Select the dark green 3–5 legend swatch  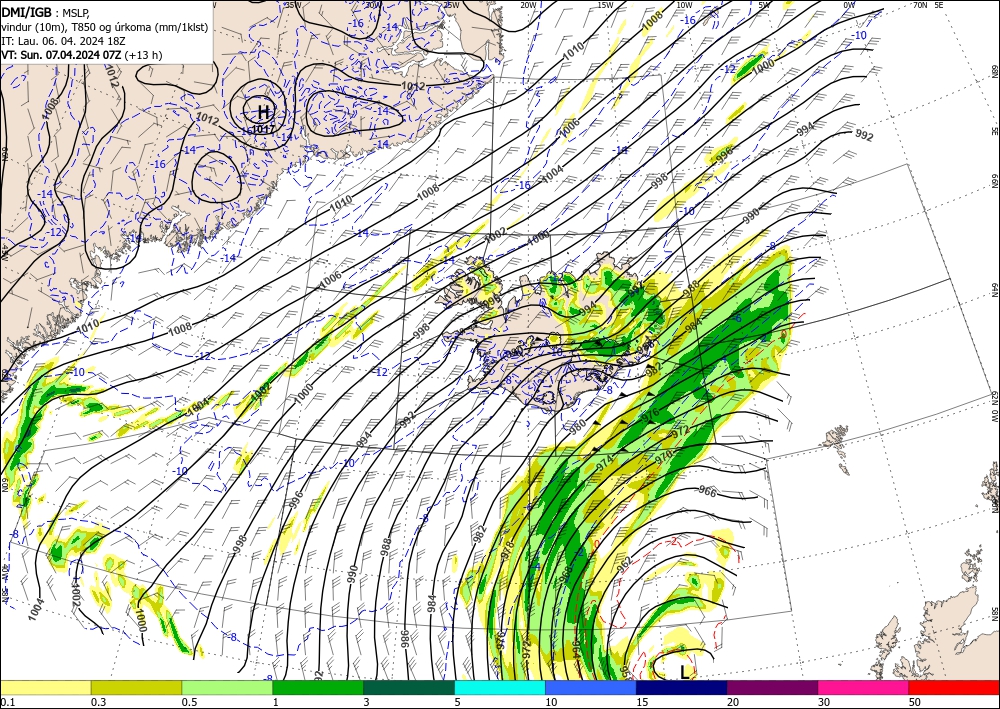click(409, 687)
